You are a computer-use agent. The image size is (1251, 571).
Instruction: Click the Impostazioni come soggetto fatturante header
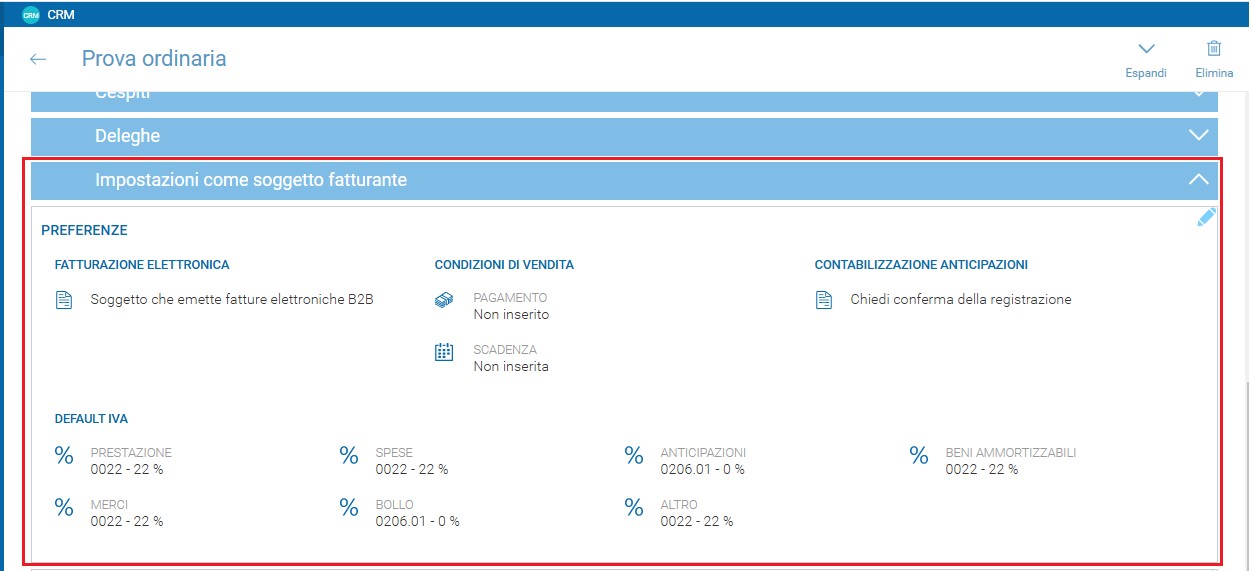click(x=624, y=180)
